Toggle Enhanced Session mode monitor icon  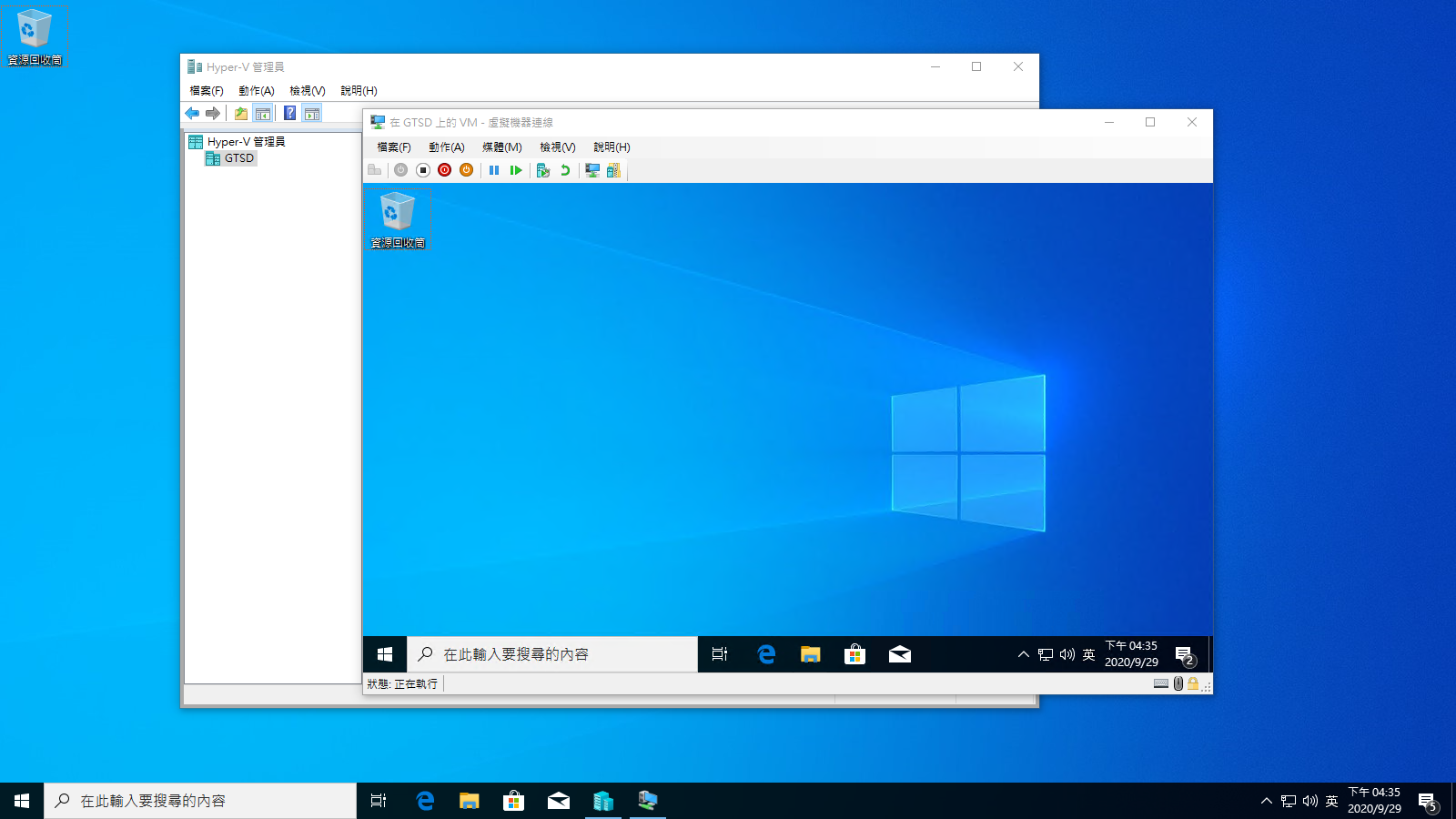pos(592,170)
